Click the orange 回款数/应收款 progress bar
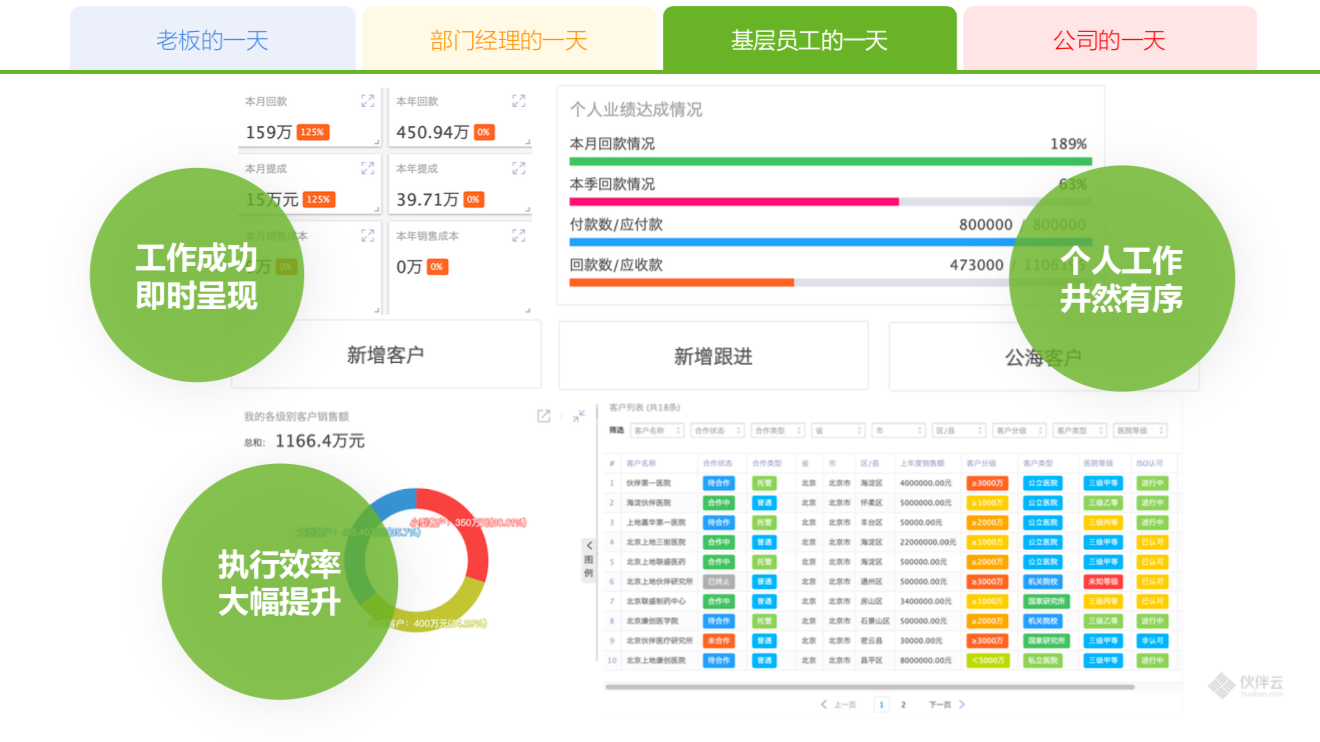 click(682, 282)
